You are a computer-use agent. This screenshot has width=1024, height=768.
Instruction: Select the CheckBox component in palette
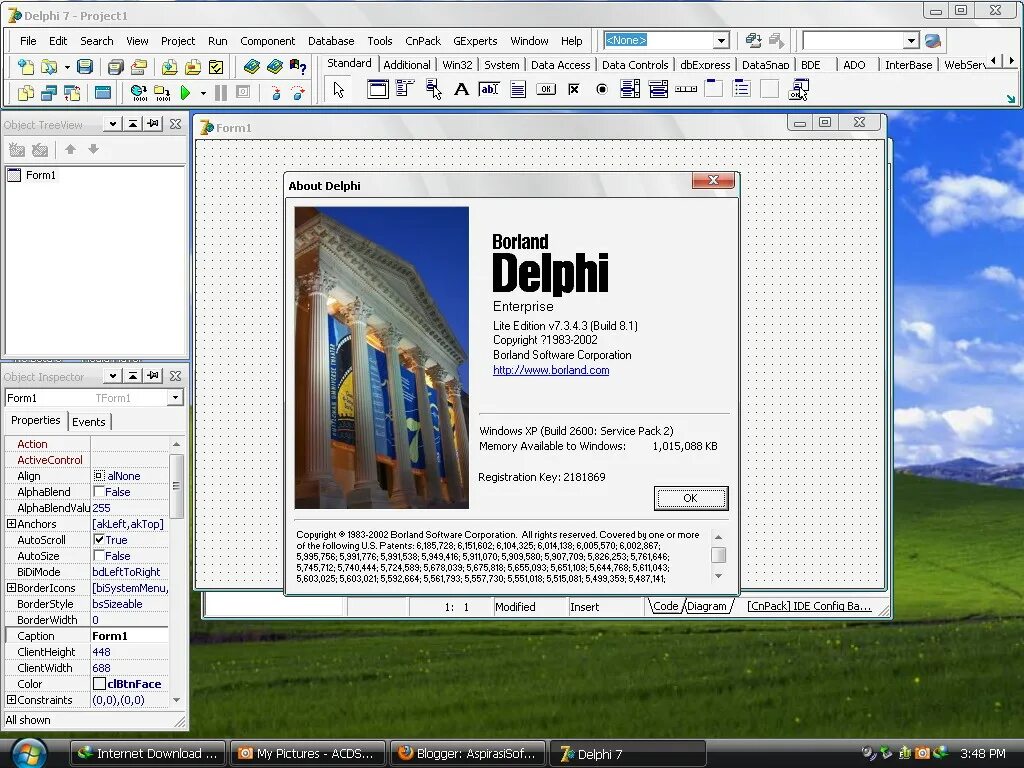[573, 89]
